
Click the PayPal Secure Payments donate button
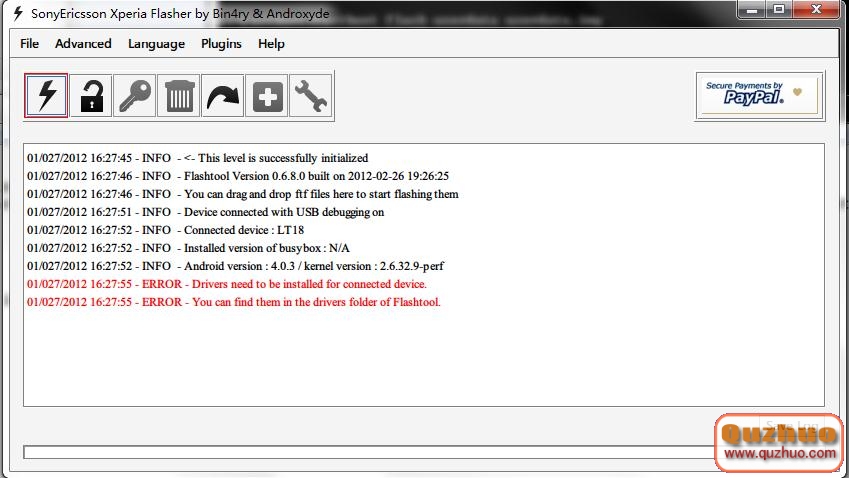coord(760,96)
